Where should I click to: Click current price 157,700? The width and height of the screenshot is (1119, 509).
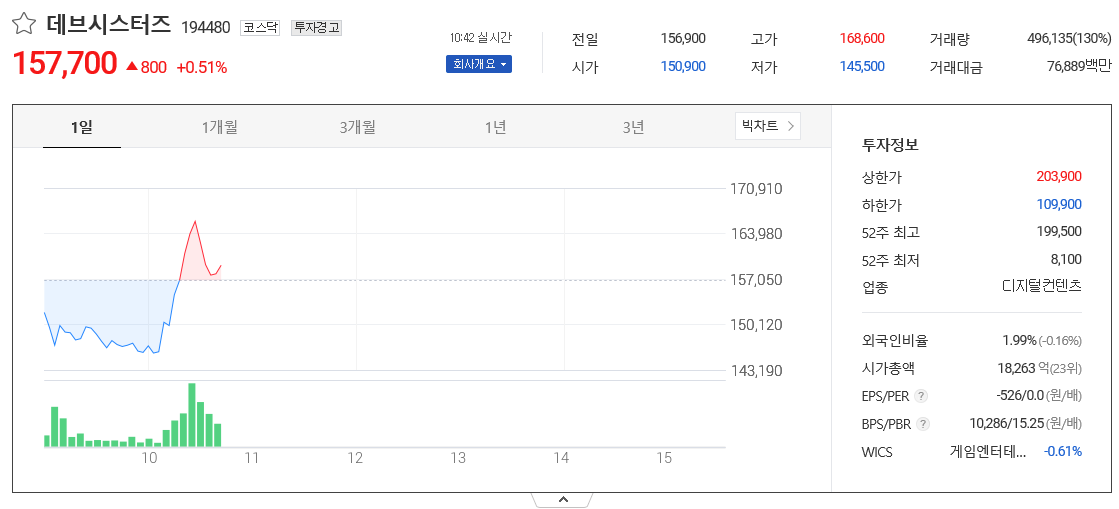point(65,64)
